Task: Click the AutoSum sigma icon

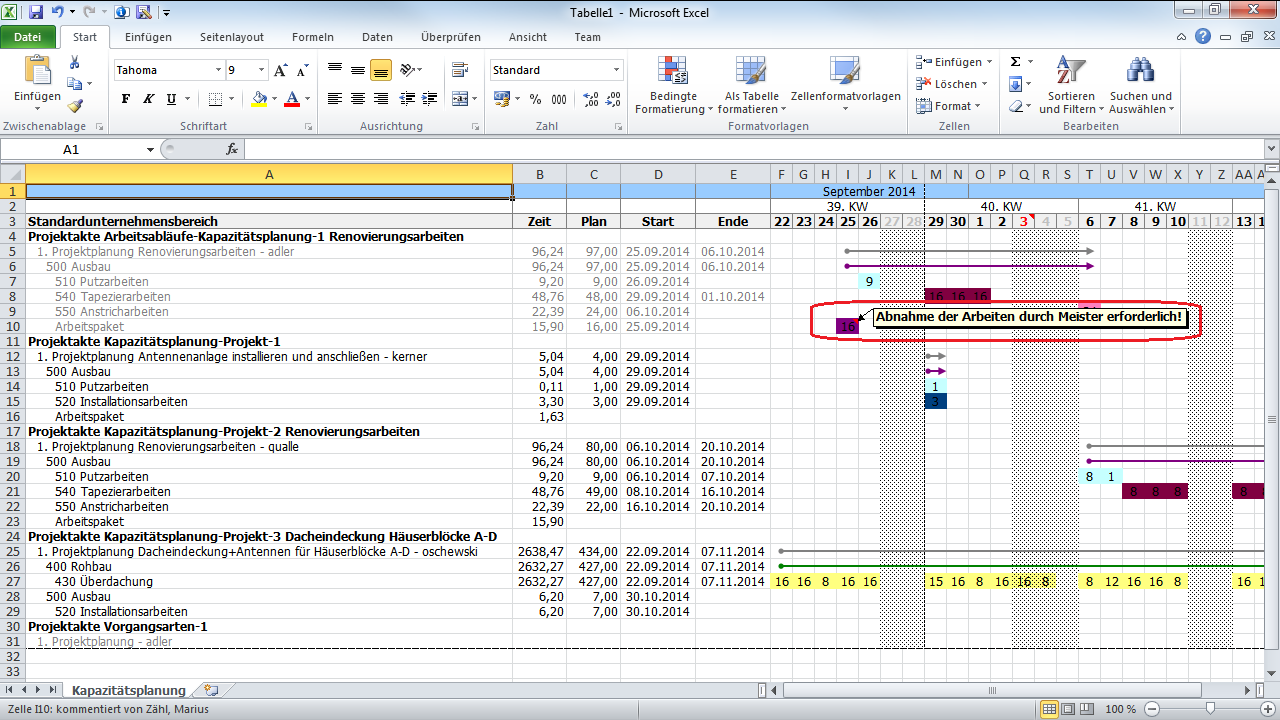Action: [x=1016, y=62]
